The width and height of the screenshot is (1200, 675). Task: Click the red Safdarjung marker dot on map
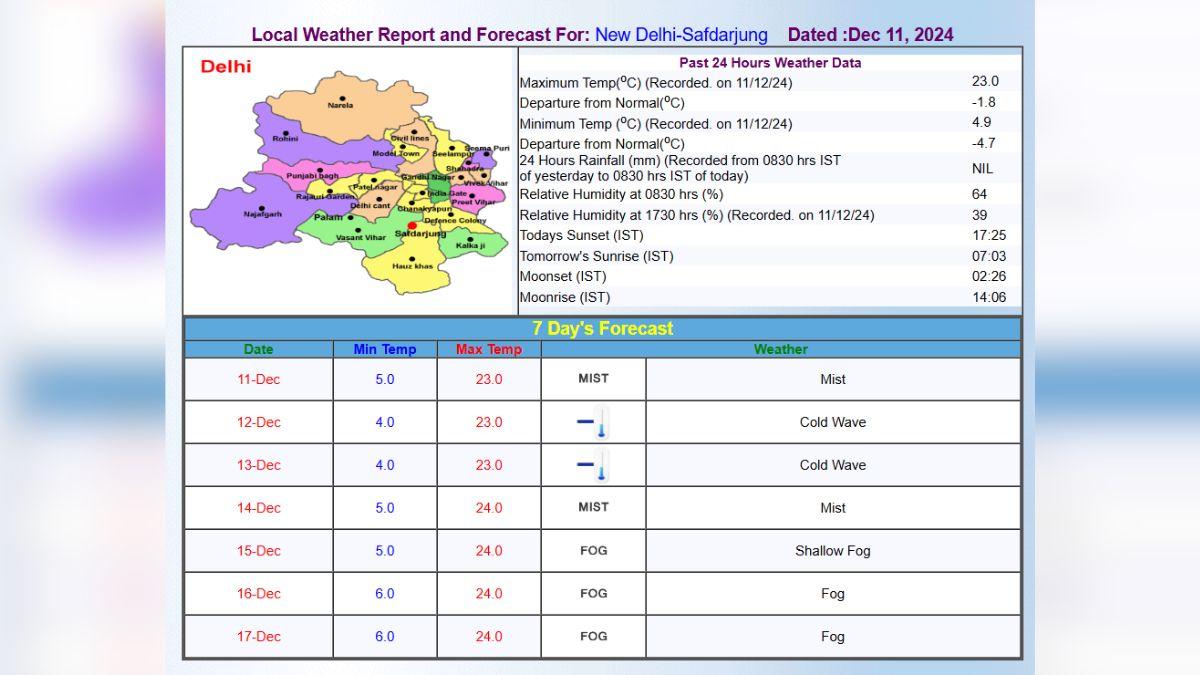click(x=412, y=226)
